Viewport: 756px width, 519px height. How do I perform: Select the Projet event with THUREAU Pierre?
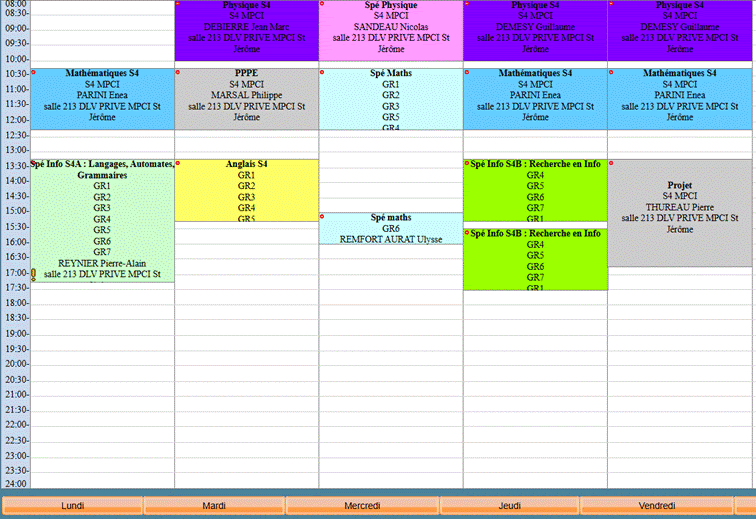[x=680, y=212]
